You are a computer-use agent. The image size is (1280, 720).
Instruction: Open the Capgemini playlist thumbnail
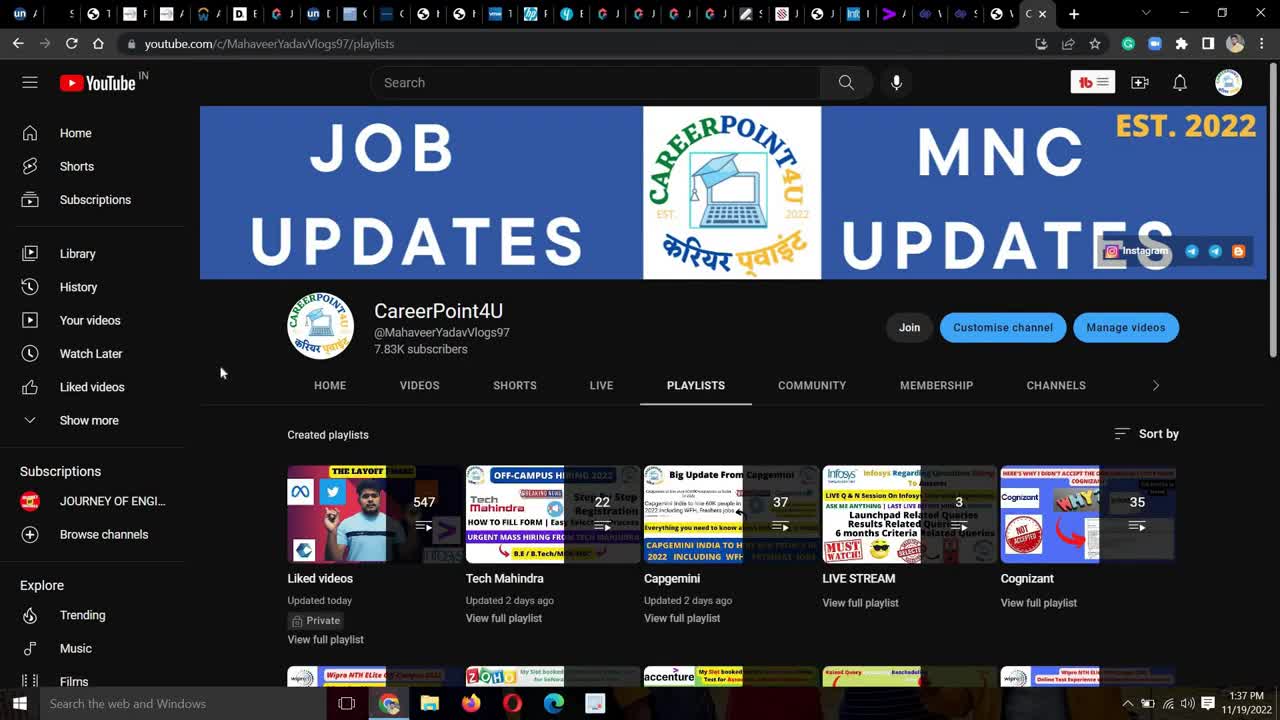click(x=731, y=514)
